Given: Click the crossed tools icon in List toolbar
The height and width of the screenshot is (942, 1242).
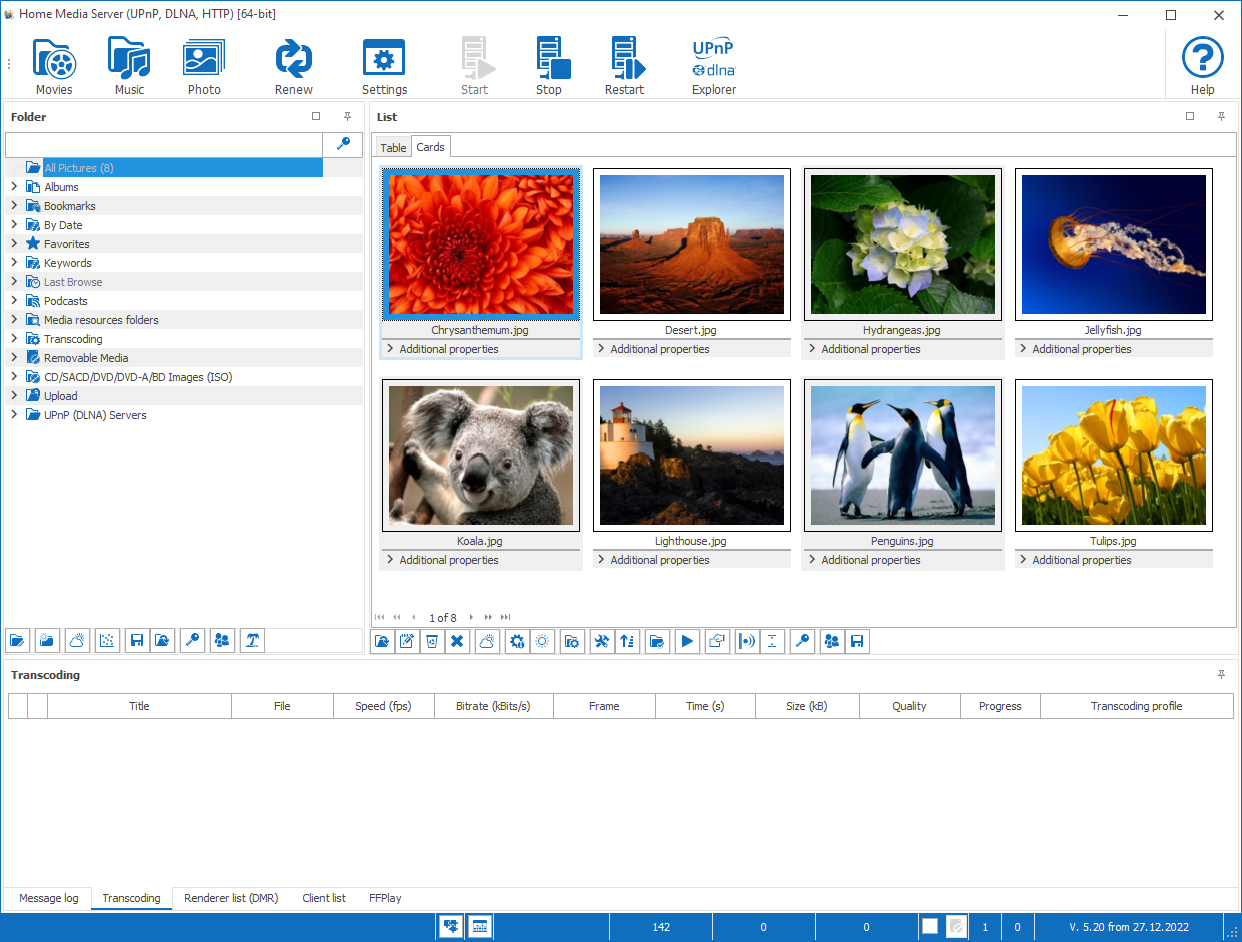Looking at the screenshot, I should coord(601,642).
